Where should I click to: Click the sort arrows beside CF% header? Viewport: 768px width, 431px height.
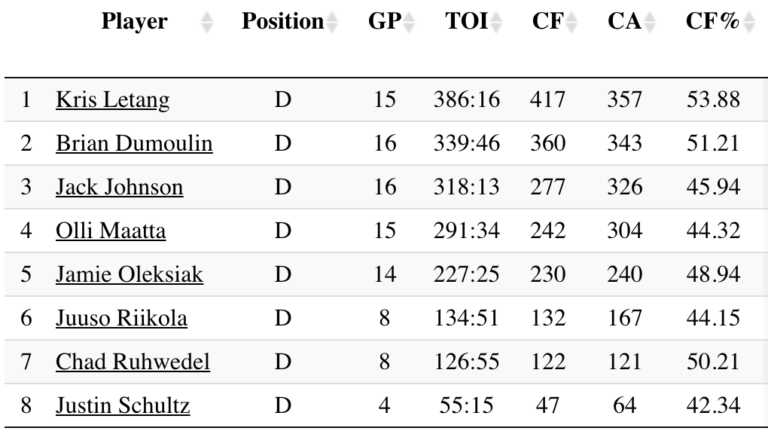(x=747, y=22)
